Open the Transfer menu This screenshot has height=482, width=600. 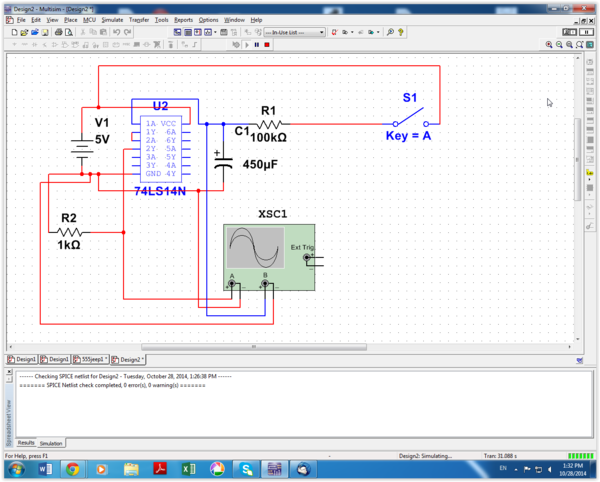139,20
